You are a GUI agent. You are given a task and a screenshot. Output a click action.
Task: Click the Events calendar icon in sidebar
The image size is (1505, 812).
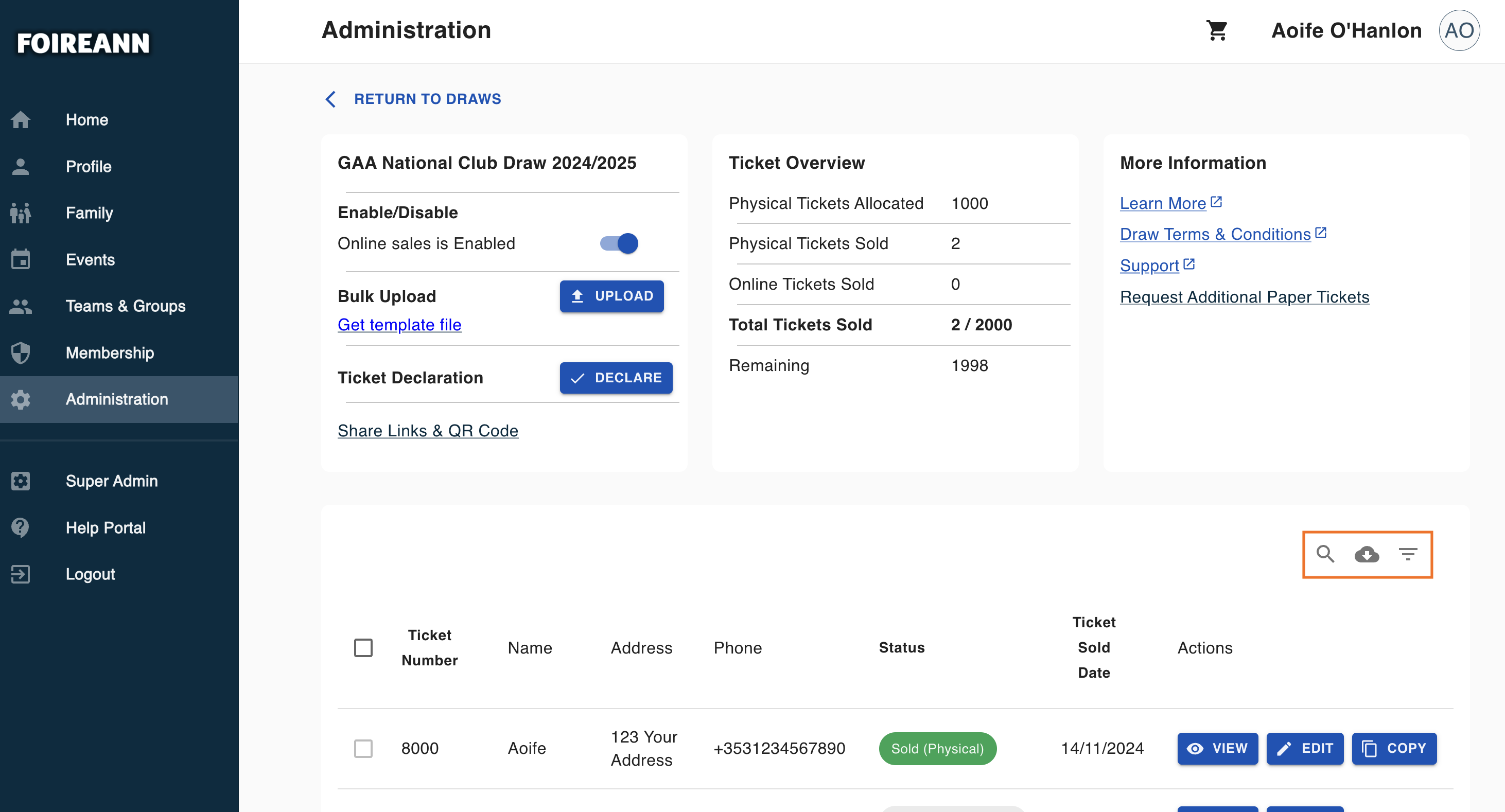tap(21, 259)
